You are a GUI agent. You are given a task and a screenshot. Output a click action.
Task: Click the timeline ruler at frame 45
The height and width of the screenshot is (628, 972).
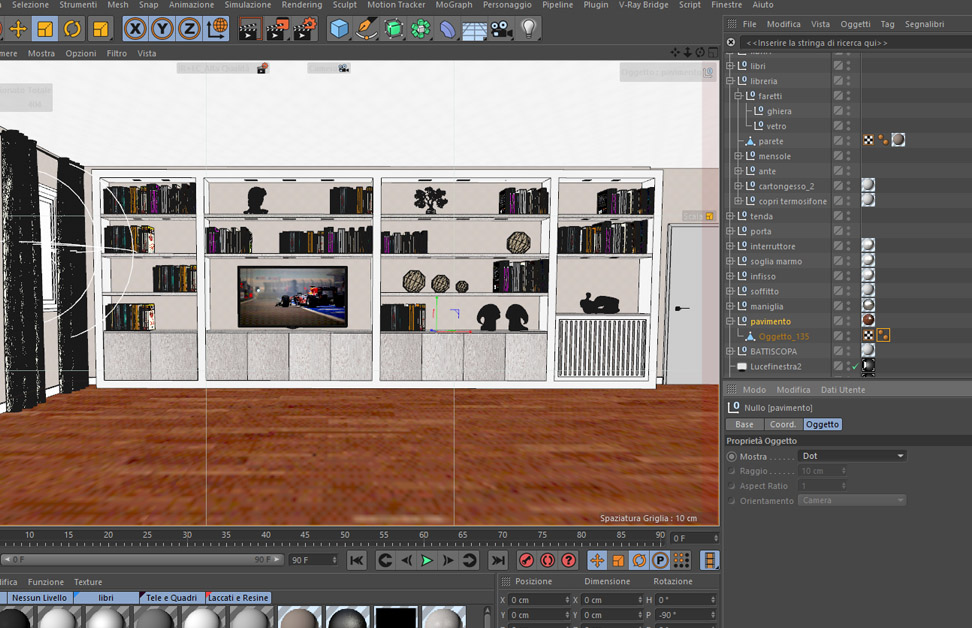(x=305, y=535)
